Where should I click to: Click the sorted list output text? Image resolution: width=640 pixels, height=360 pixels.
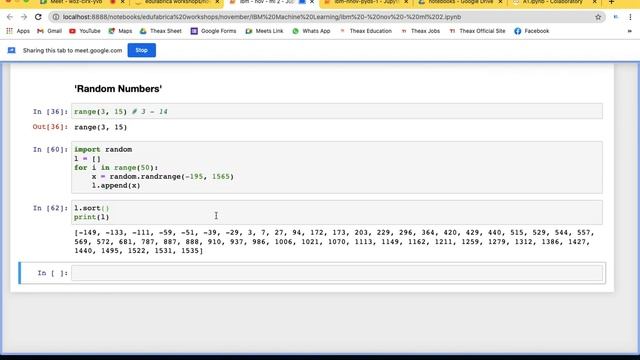pos(334,242)
